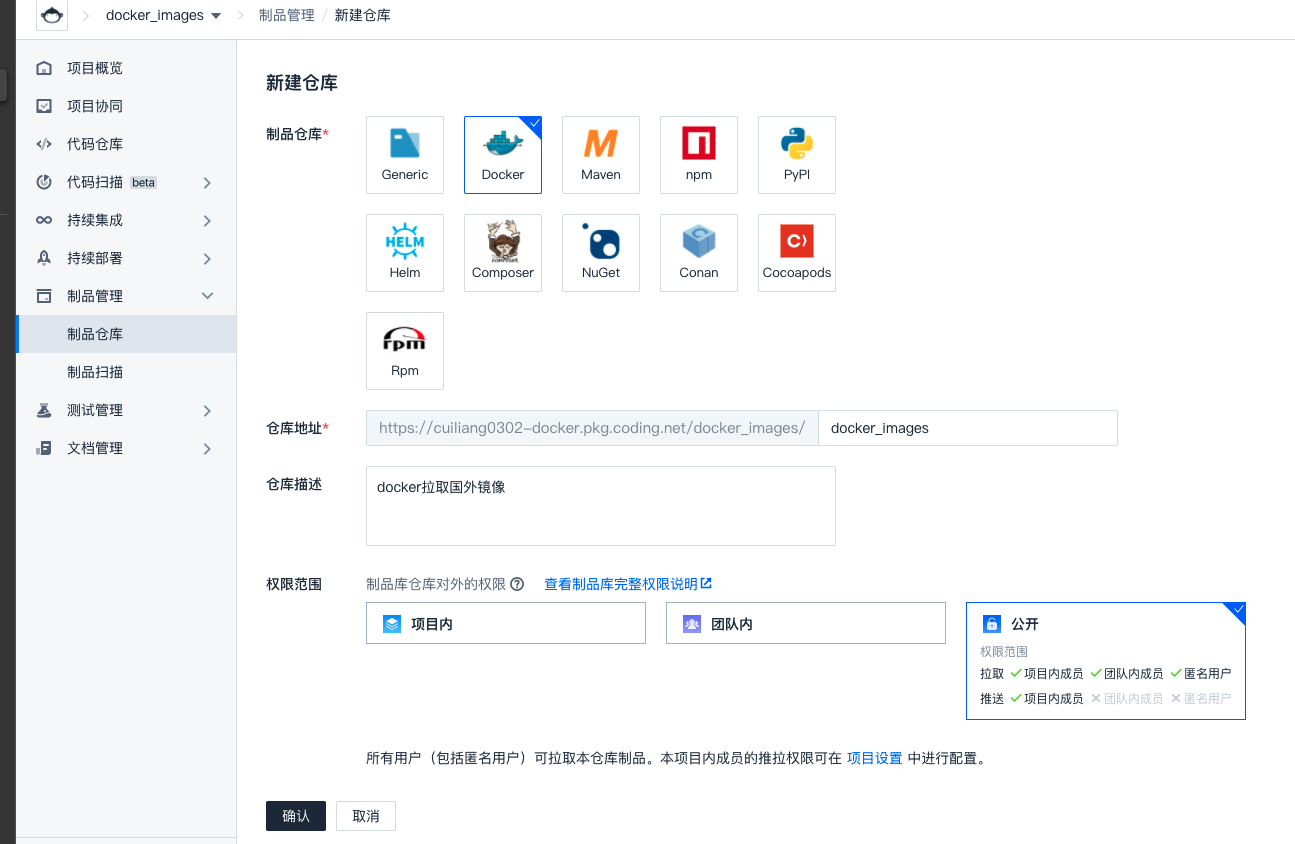Expand the 代码扫描 submenu chevron
This screenshot has height=844, width=1295.
[207, 182]
